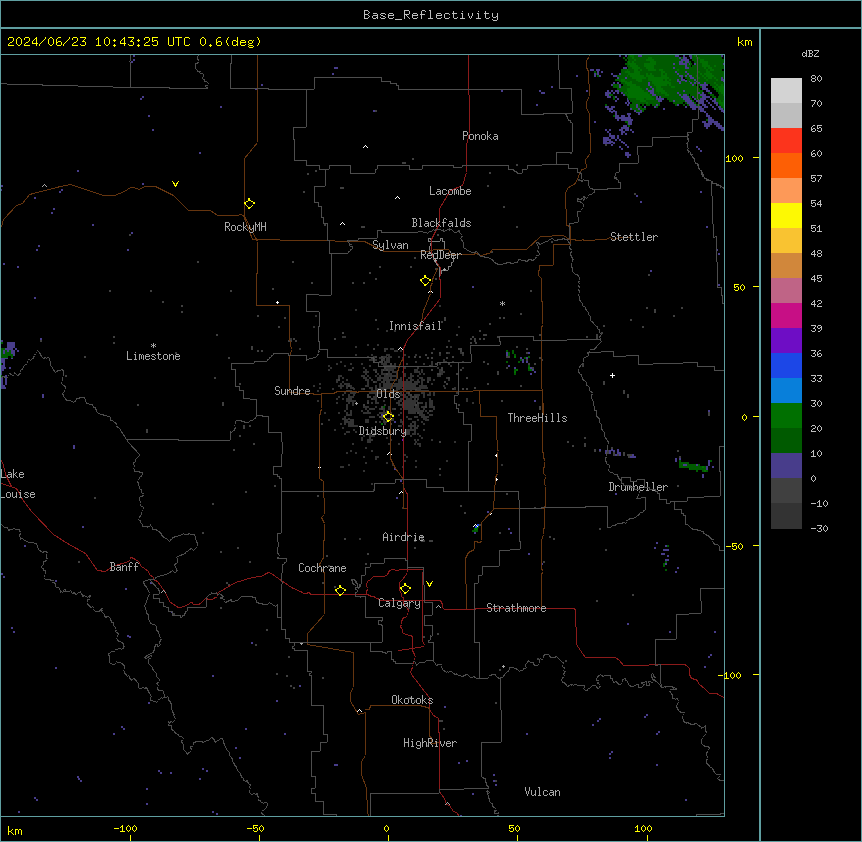Click the Ponoka city label

tap(480, 136)
